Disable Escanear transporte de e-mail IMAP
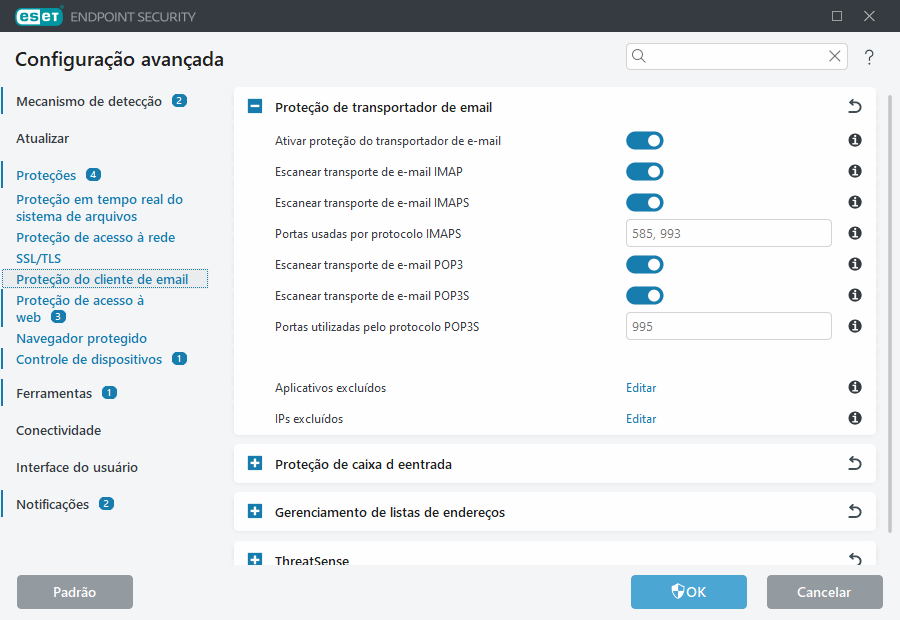900x620 pixels. [x=645, y=171]
